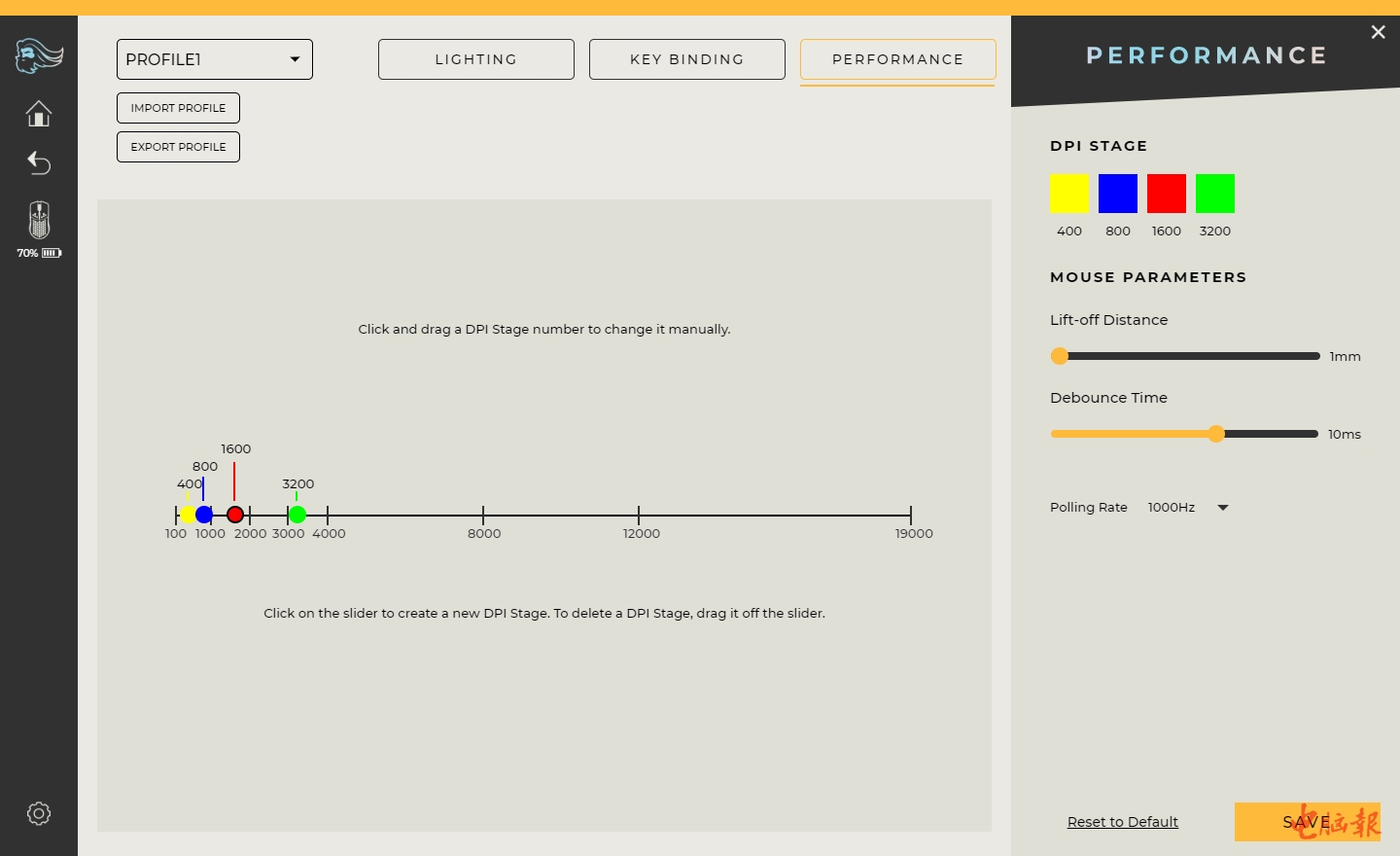Open settings gear icon
1400x856 pixels.
[39, 813]
